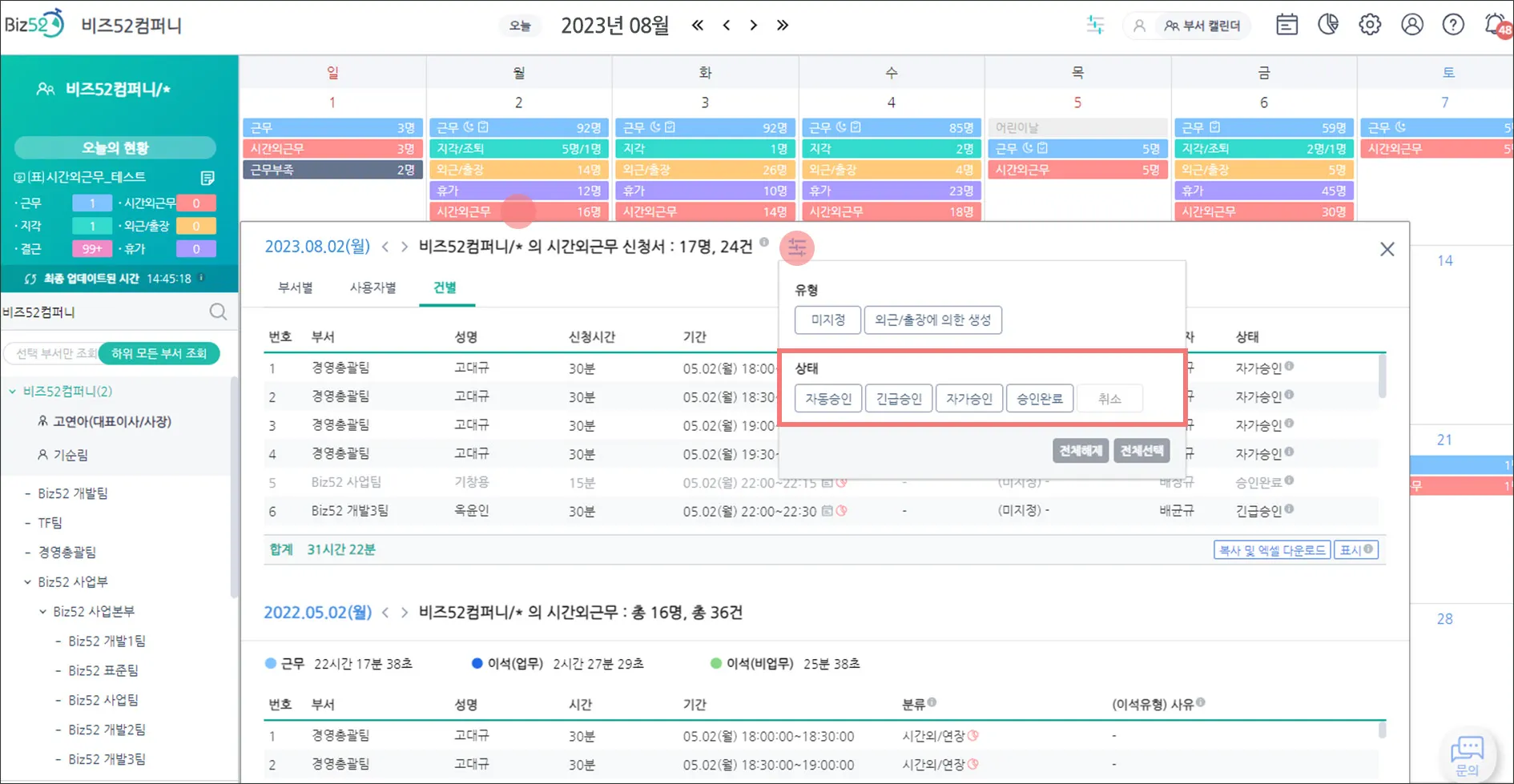Click the info icon beside 긴급승인 status in row 6
The image size is (1514, 784).
(x=1289, y=509)
